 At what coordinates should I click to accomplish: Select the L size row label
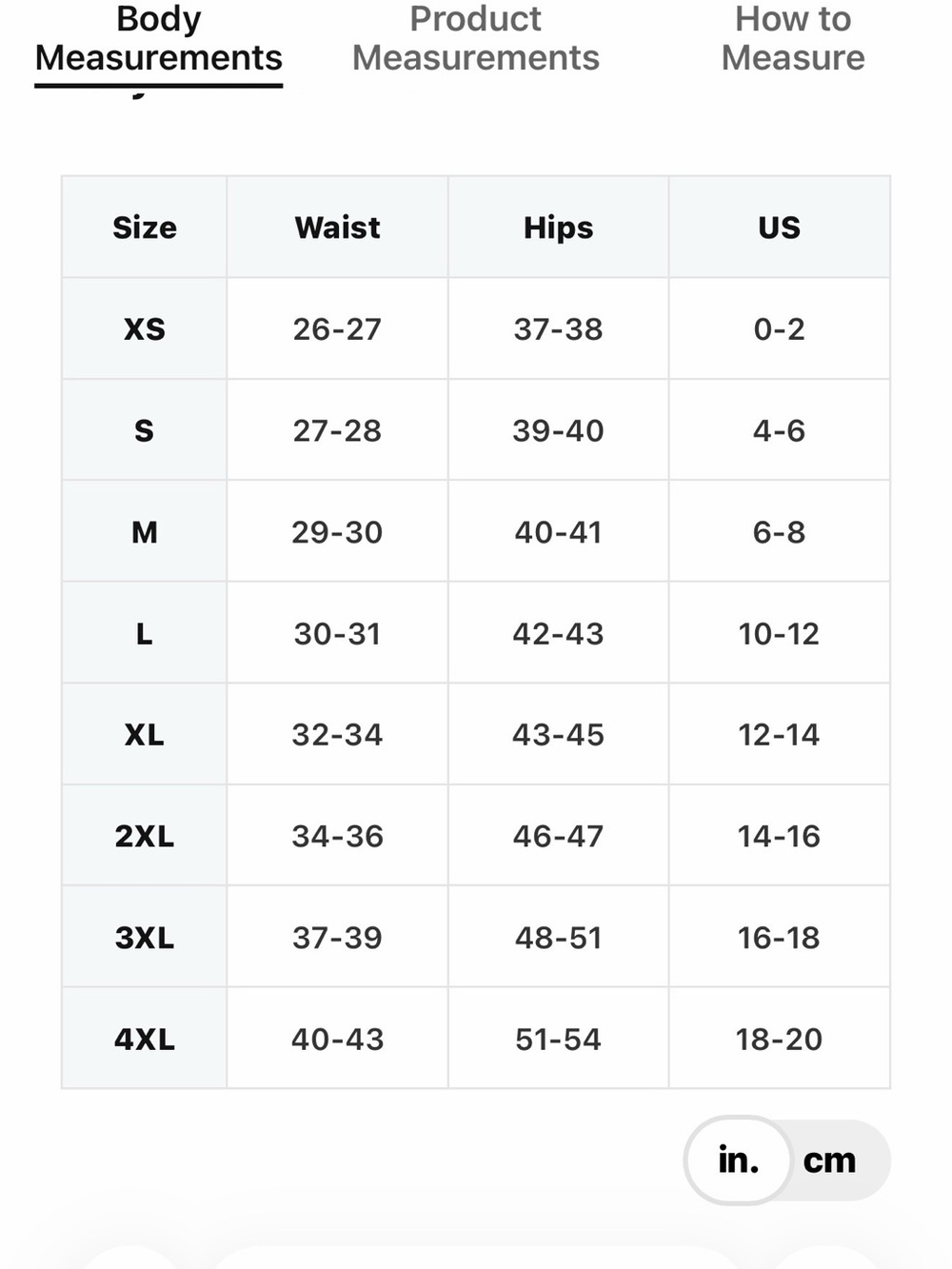pos(145,633)
